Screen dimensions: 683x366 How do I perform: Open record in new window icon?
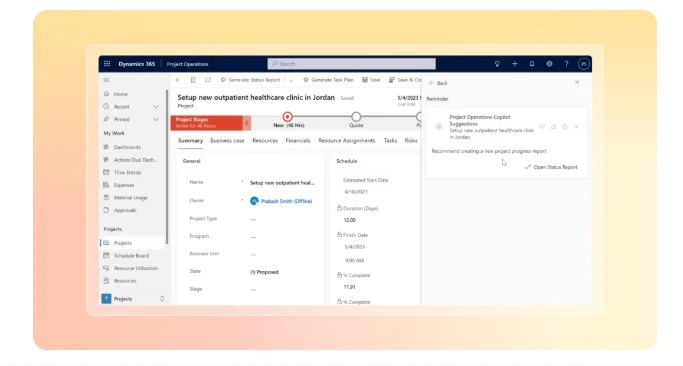tap(208, 80)
